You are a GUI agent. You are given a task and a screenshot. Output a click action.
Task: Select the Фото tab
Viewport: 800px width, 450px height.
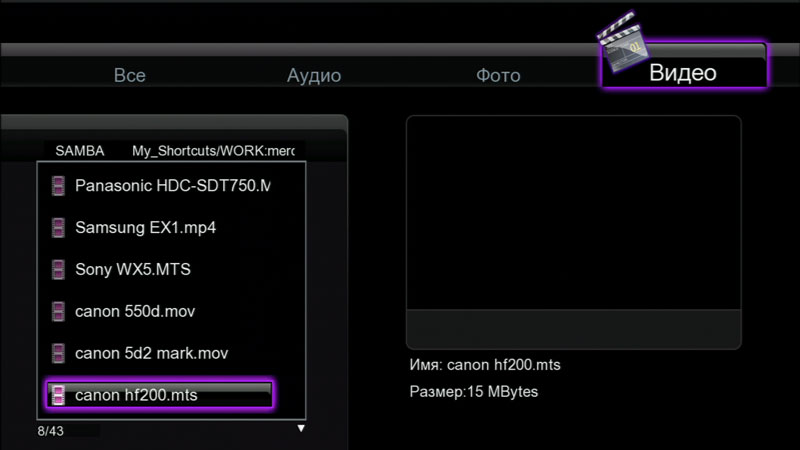point(498,76)
